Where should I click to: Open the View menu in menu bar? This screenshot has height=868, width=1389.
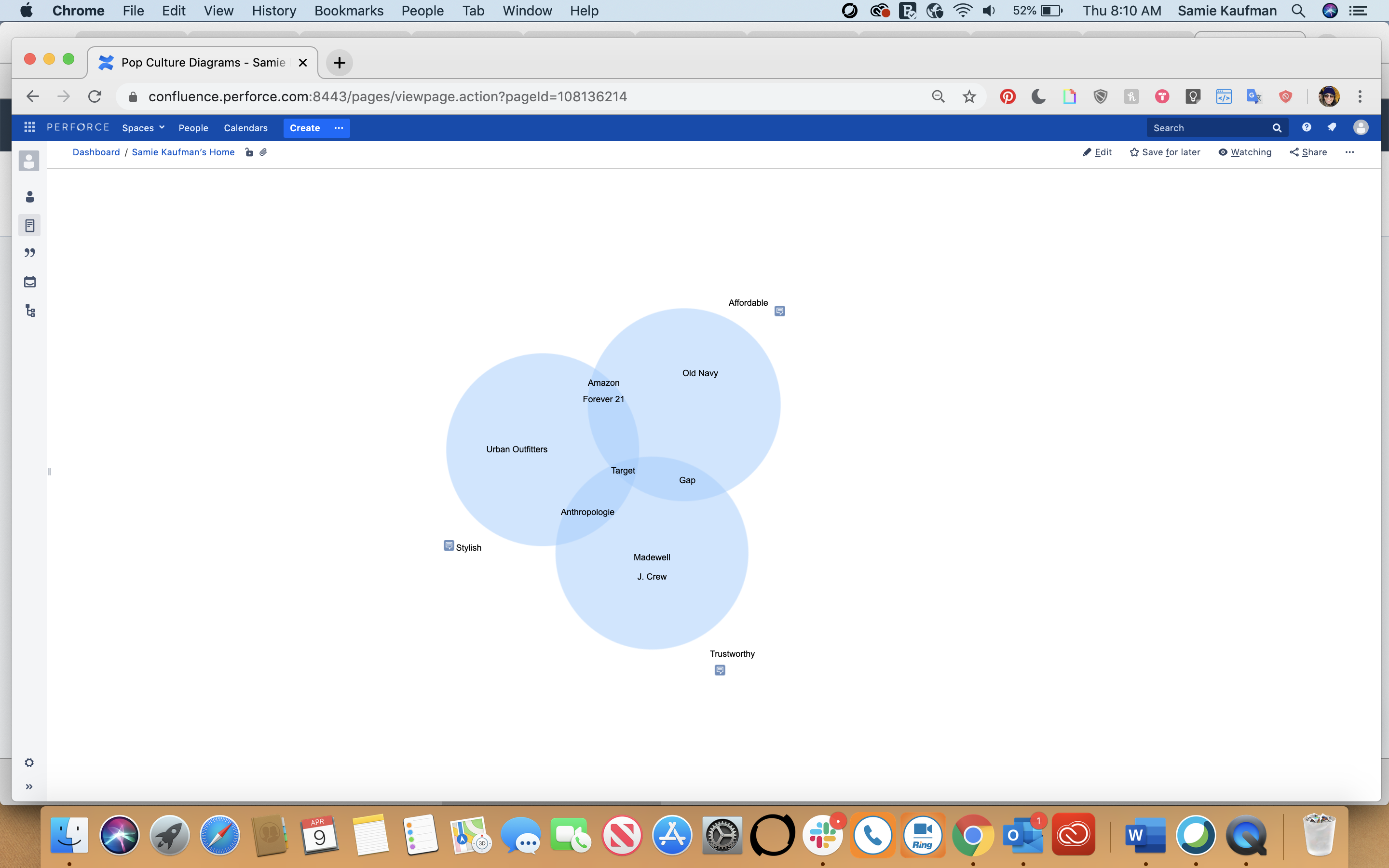(x=218, y=10)
